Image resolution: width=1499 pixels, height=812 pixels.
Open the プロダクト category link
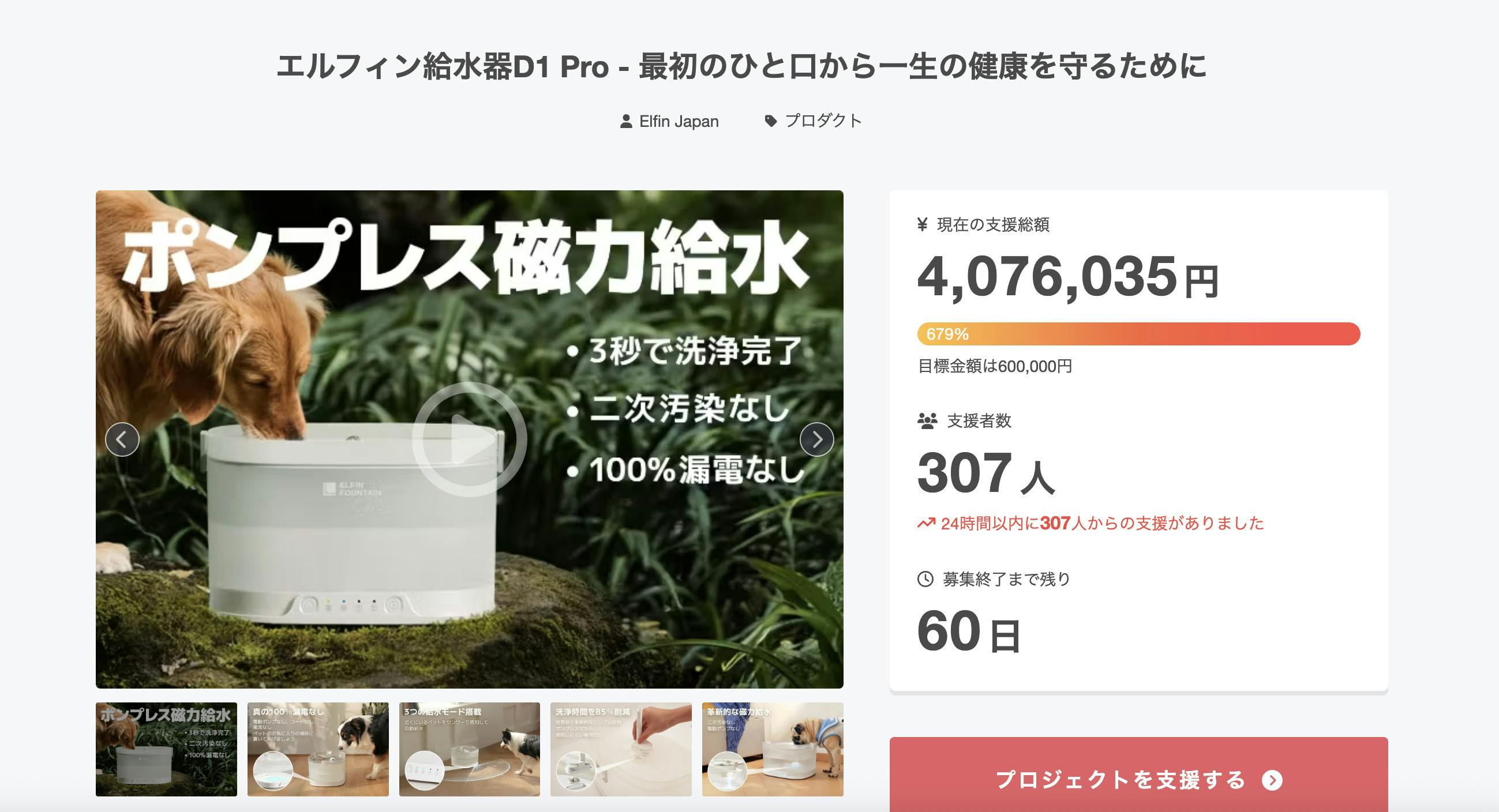pos(823,121)
